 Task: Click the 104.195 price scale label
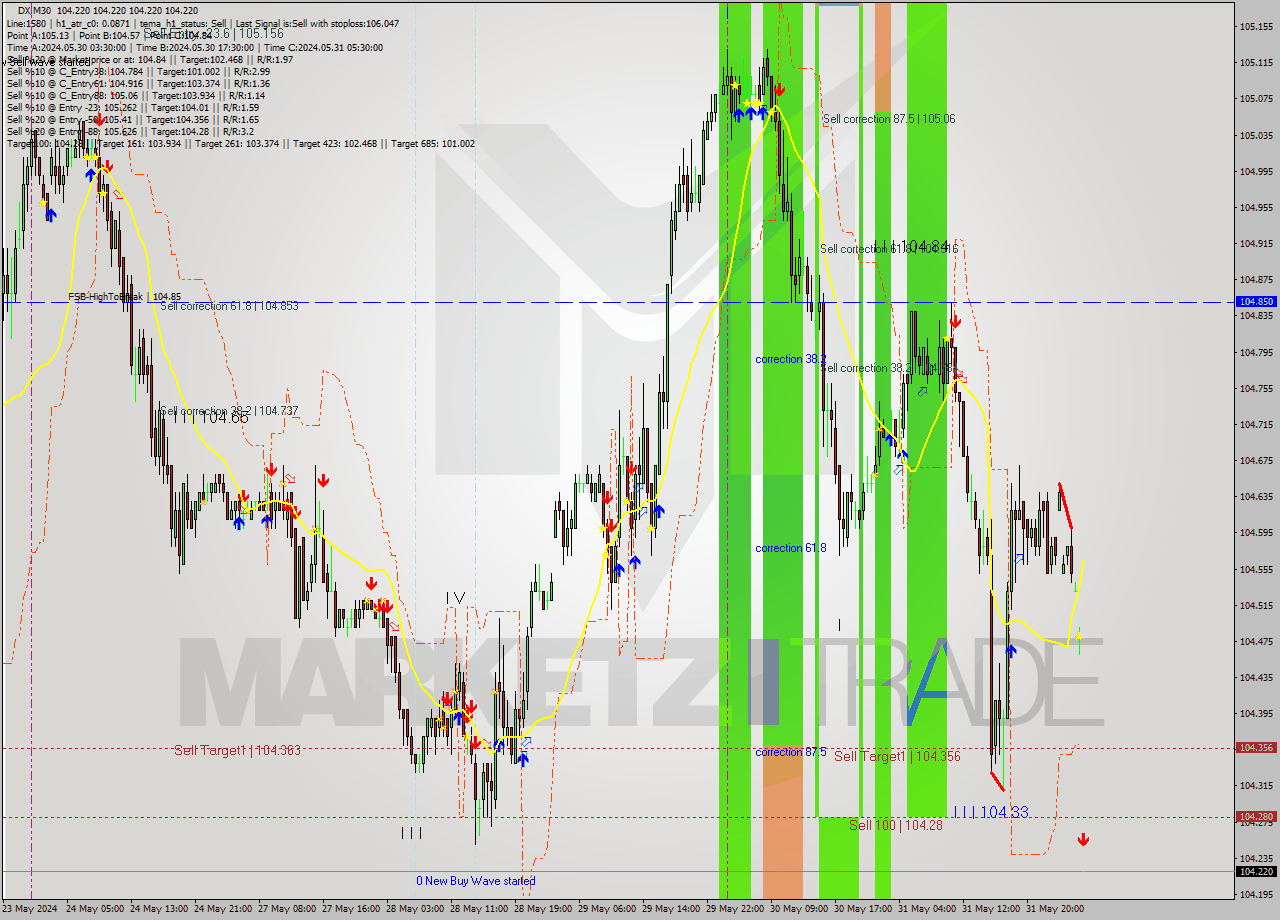coord(1255,894)
